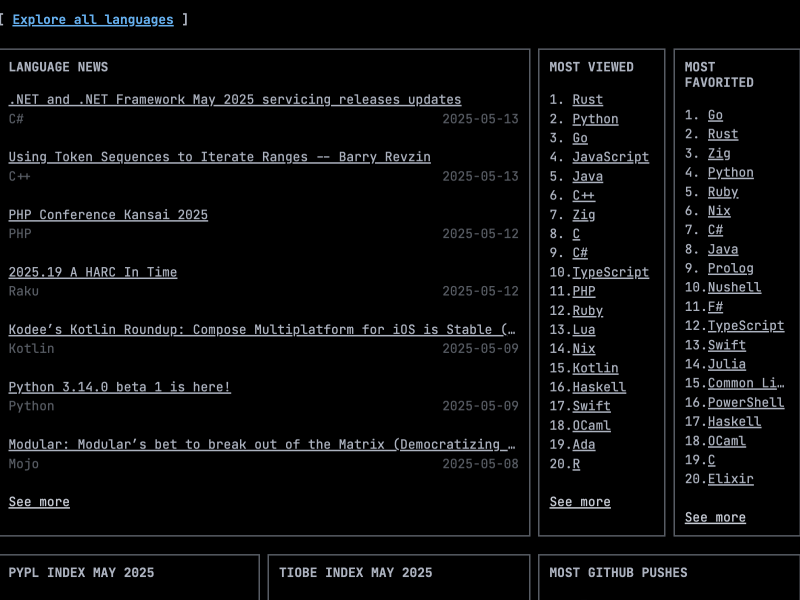Open 2025.19 A HARC In Time article
This screenshot has width=800, height=600.
(x=93, y=272)
